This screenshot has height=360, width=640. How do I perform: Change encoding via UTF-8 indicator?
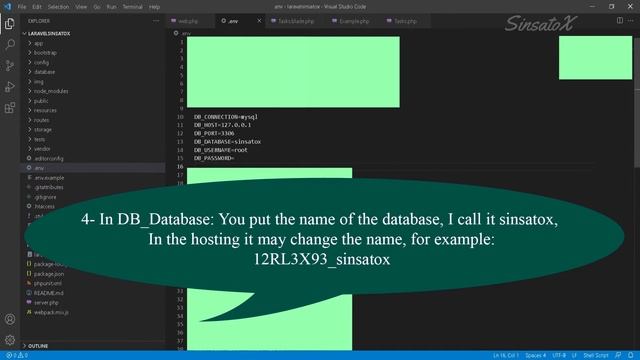559,356
